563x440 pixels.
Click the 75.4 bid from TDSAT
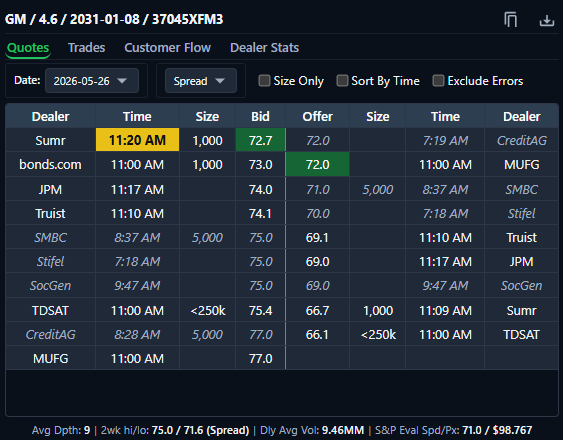(x=261, y=310)
